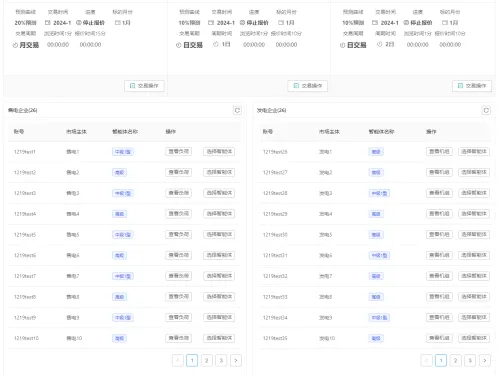Select page 1 in 发电企业 pagination
Viewport: 500px width, 375px height.
441,360
